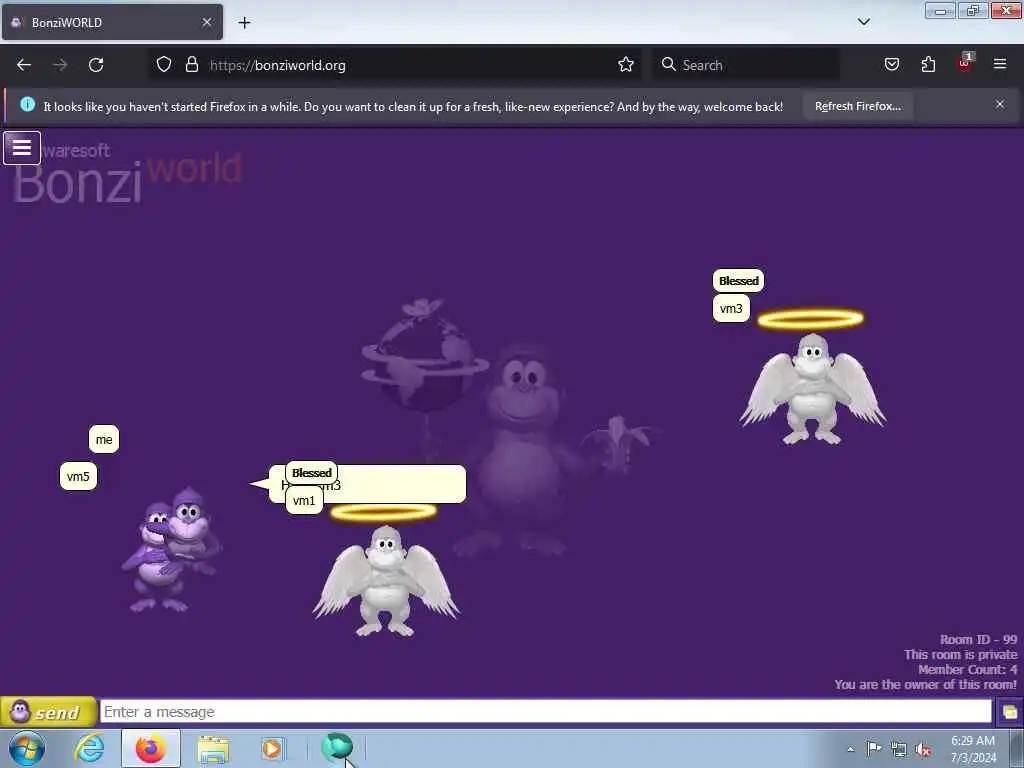1024x768 pixels.
Task: Select the BonziWORLD tab
Action: click(112, 22)
